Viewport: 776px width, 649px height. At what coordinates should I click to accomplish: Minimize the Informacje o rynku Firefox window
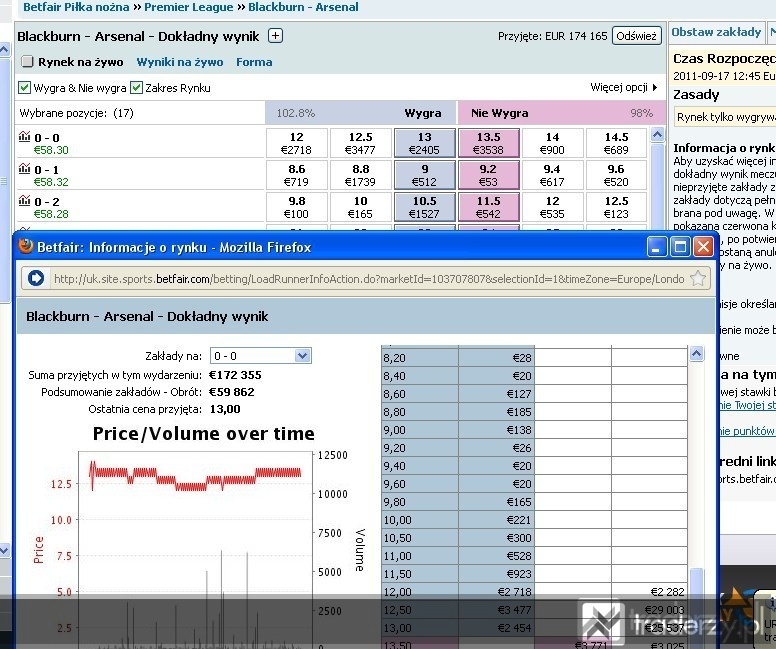click(x=657, y=247)
